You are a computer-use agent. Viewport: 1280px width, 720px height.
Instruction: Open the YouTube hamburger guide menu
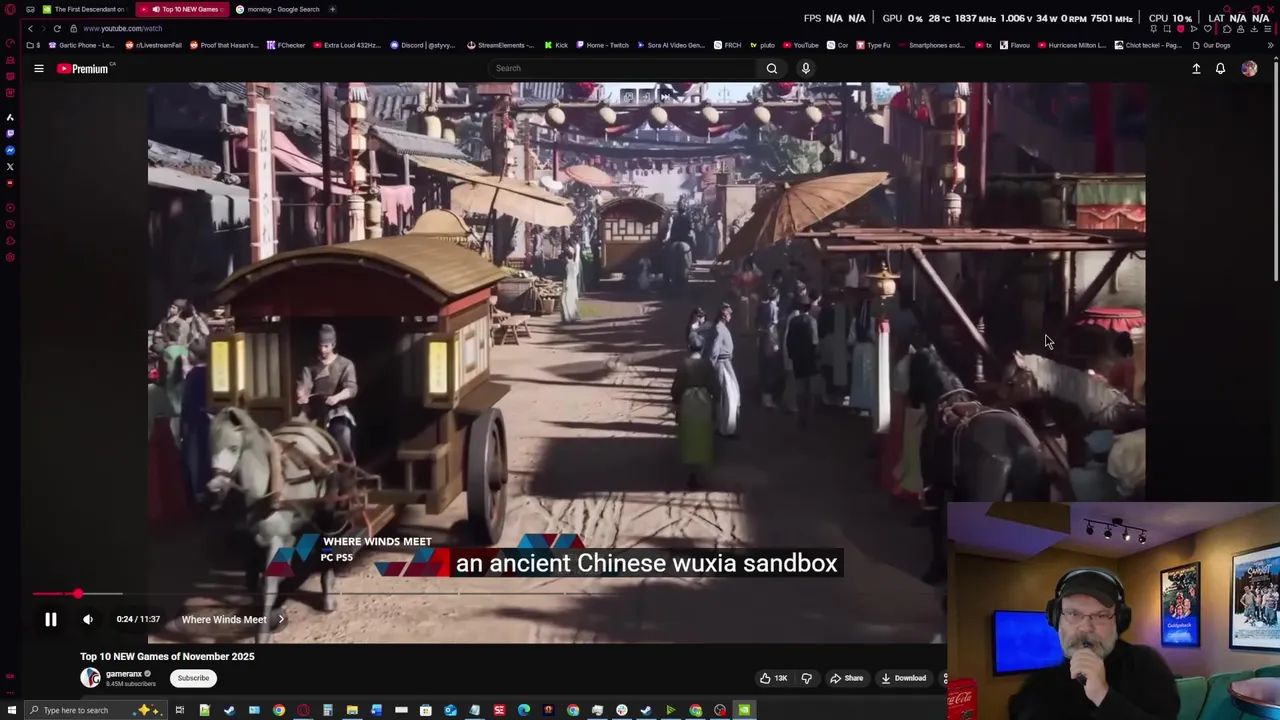coord(39,68)
